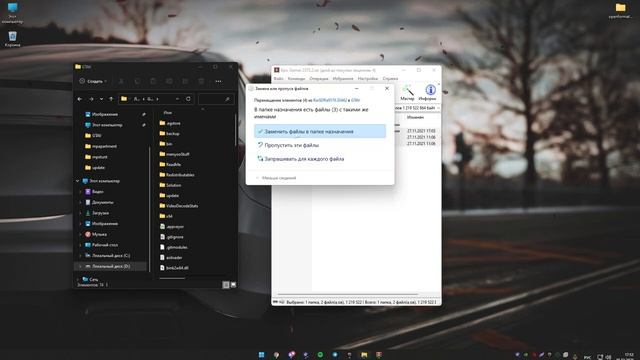Select pinned Изображения in Quick access
Viewport: 640px width, 360px height.
(105, 114)
